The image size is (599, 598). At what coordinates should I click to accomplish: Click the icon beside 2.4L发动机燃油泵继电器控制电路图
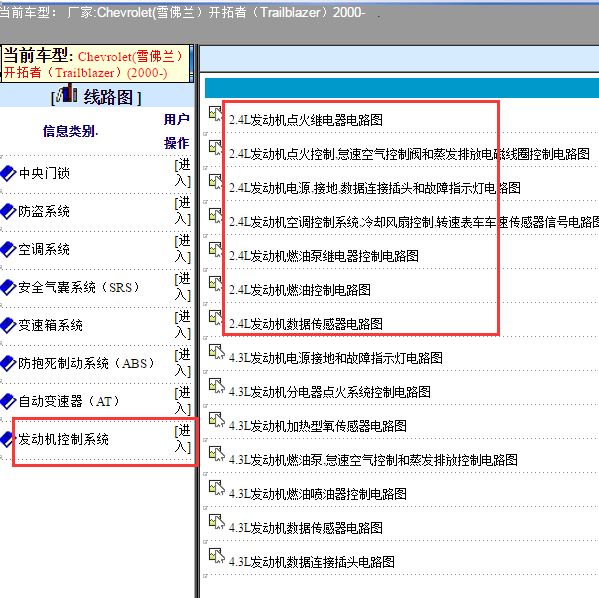[215, 250]
